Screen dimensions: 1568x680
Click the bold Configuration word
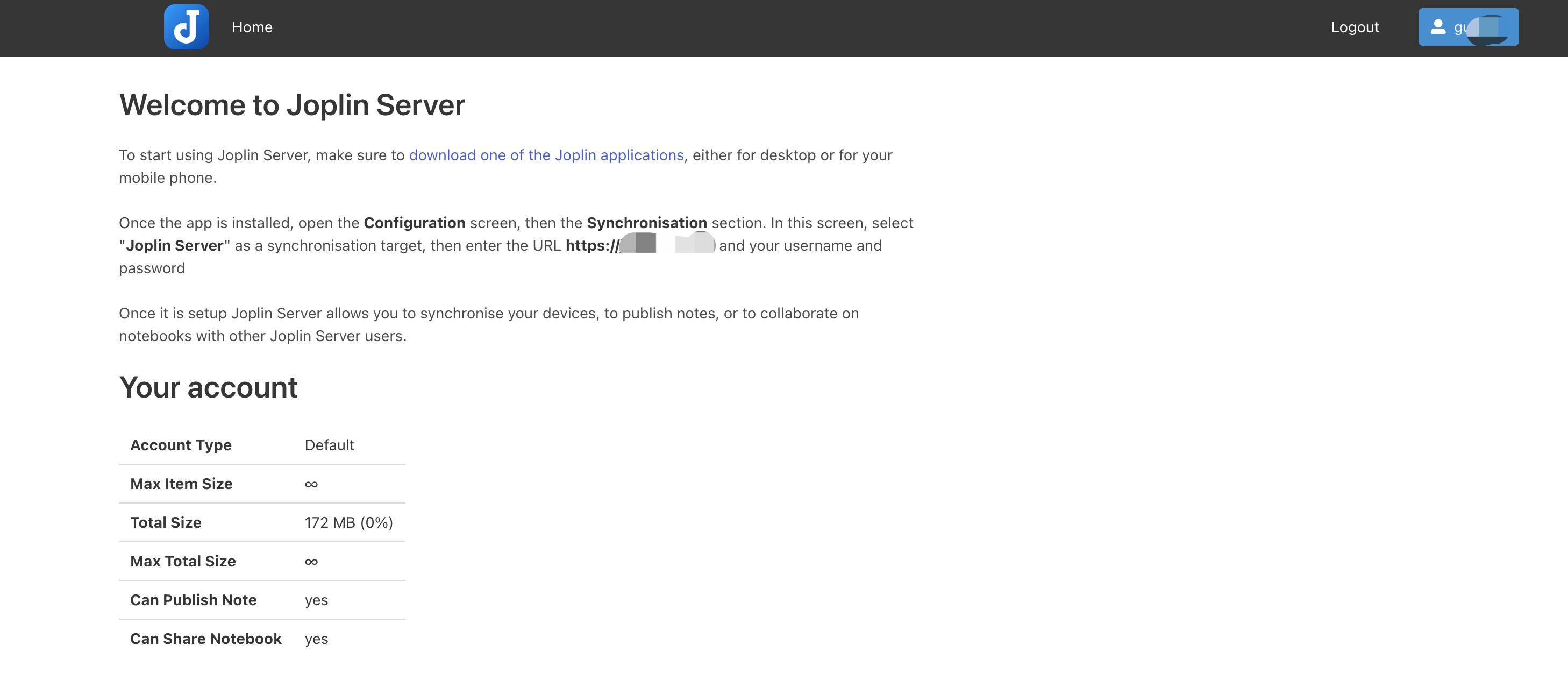414,223
